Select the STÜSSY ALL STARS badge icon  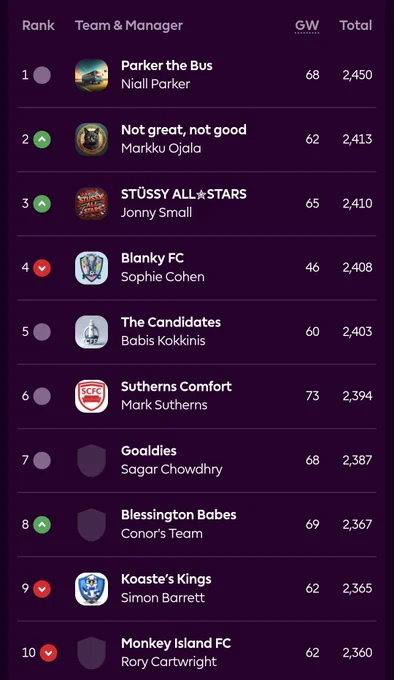(91, 203)
